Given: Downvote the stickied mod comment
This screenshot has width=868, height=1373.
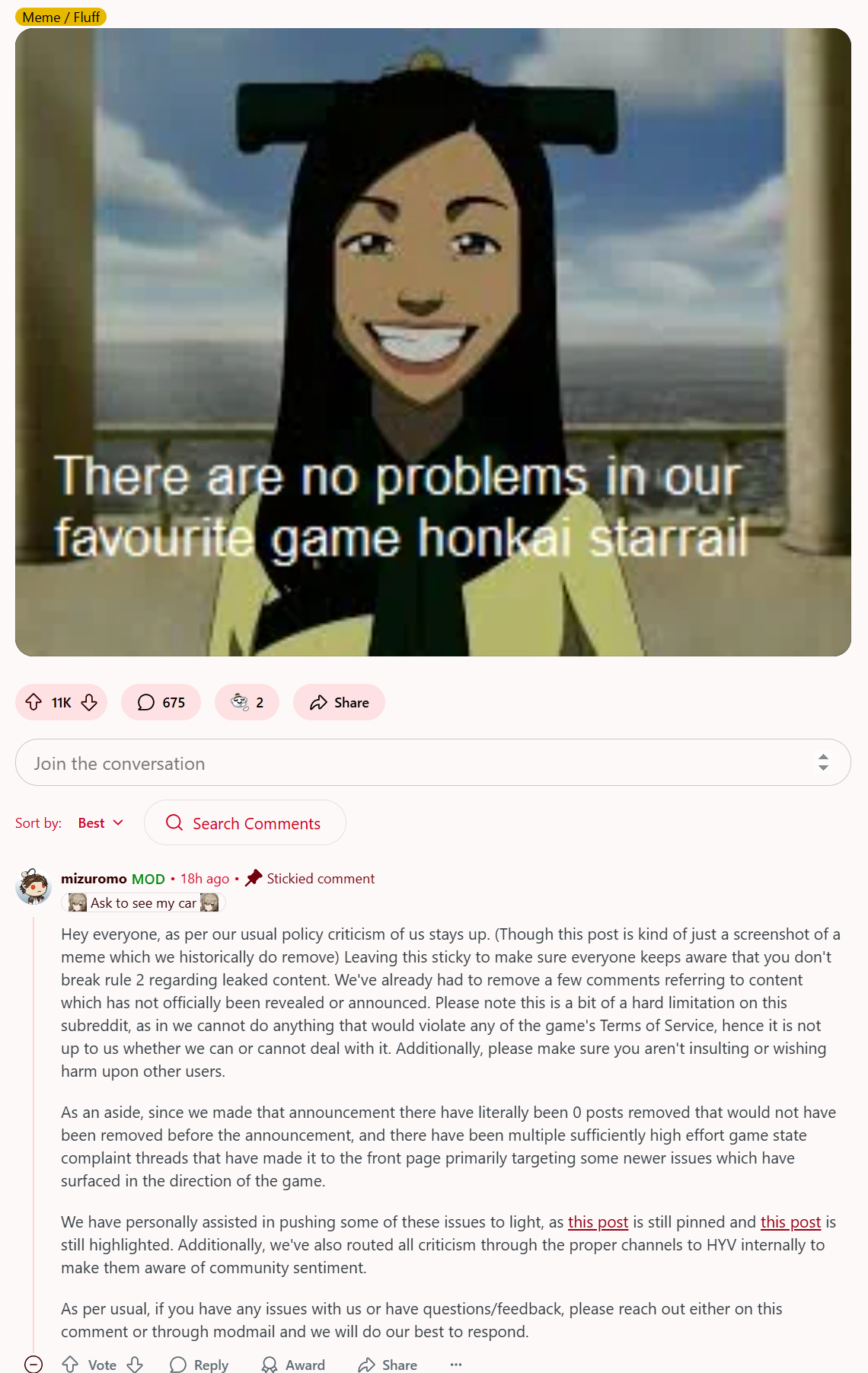Looking at the screenshot, I should point(135,1364).
